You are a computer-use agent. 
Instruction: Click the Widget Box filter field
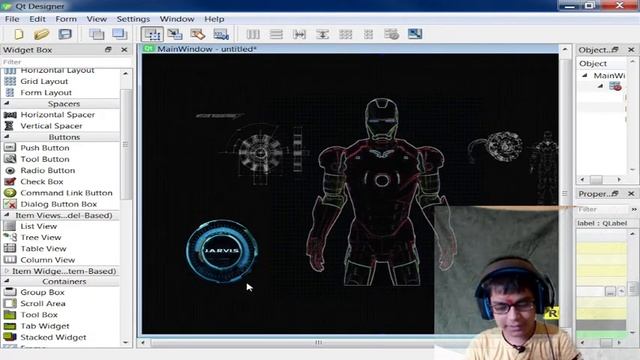pyautogui.click(x=66, y=62)
